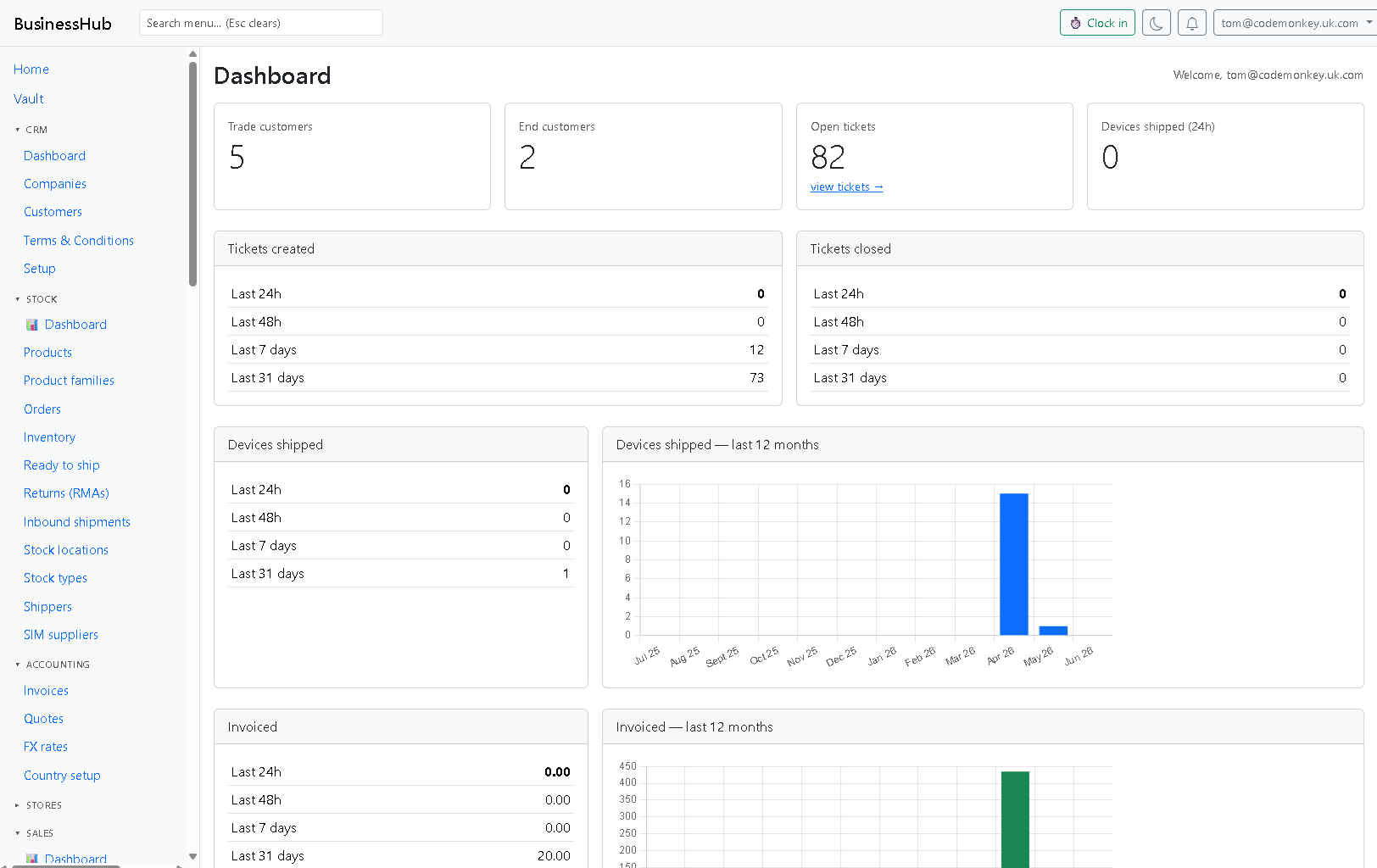The height and width of the screenshot is (868, 1377).
Task: Open Stock Dashboard menu item
Action: point(75,325)
